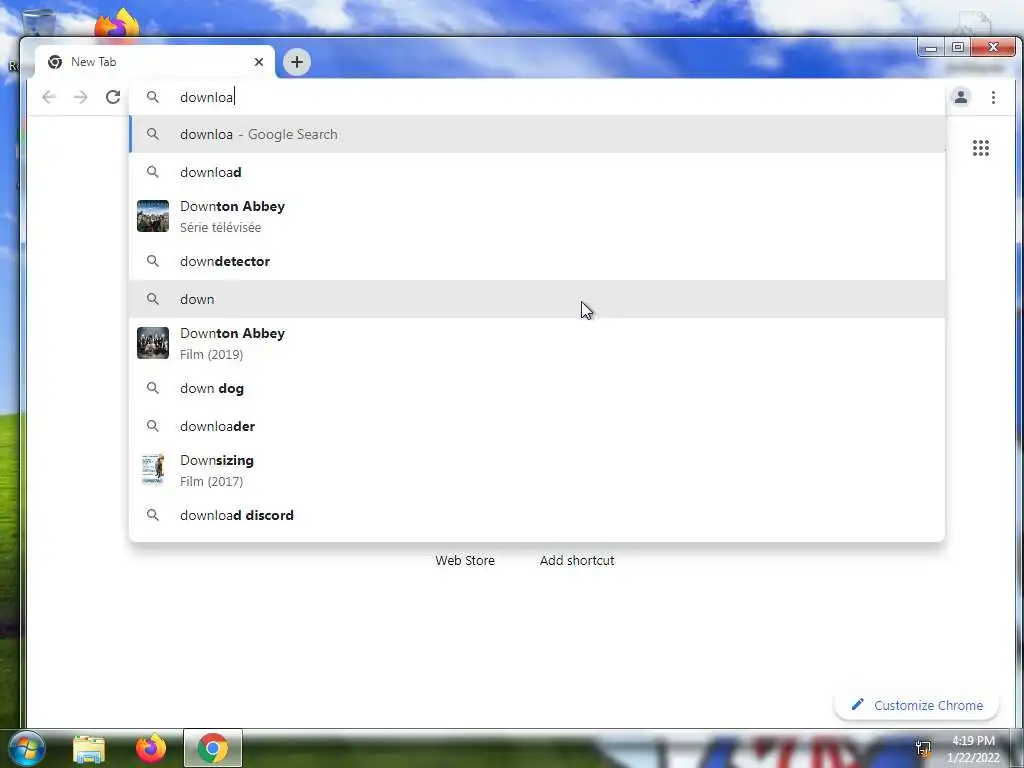Minimize the Chrome window

(931, 47)
